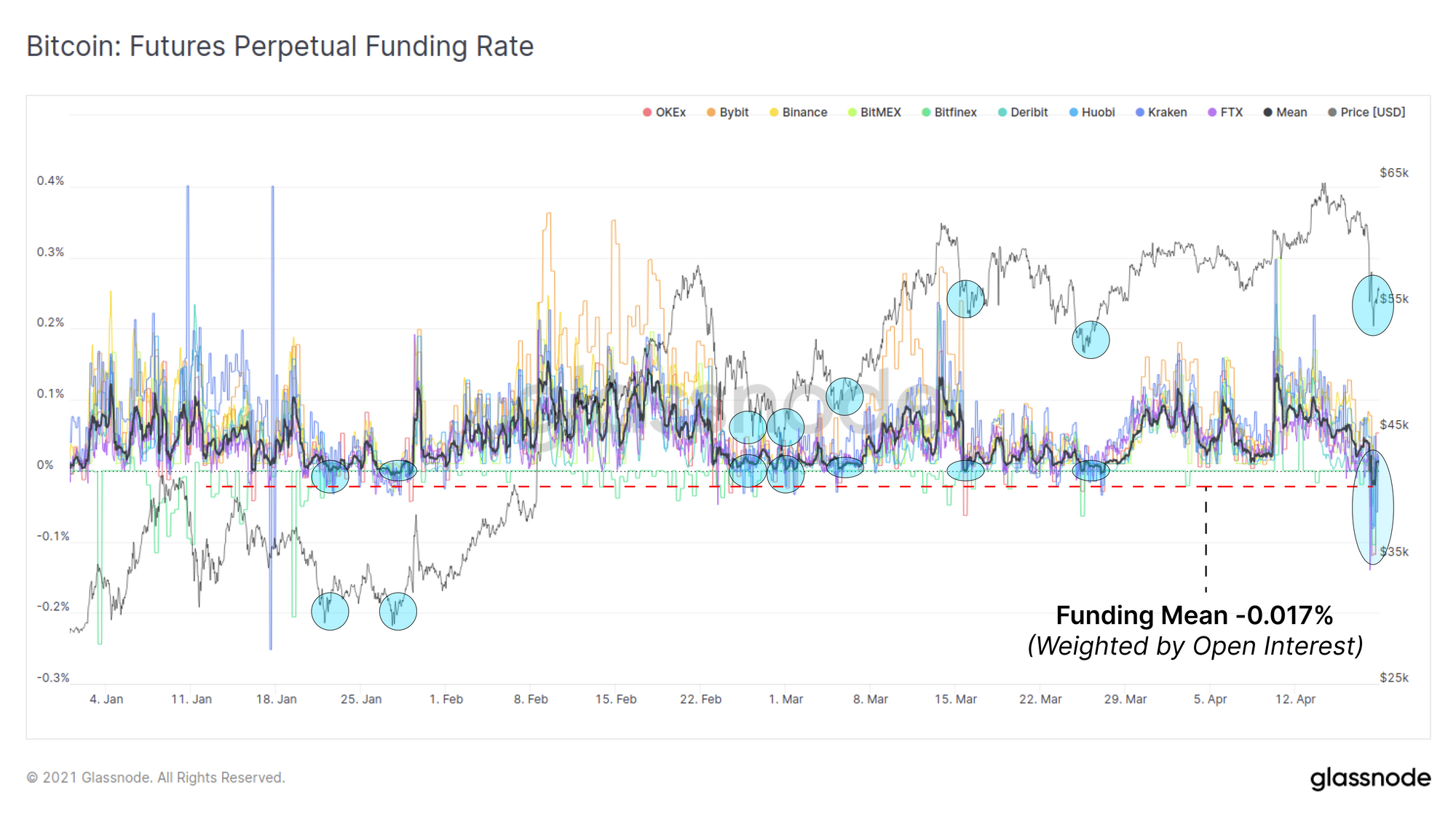Click the $65k price axis label
The height and width of the screenshot is (817, 1456).
[1393, 173]
